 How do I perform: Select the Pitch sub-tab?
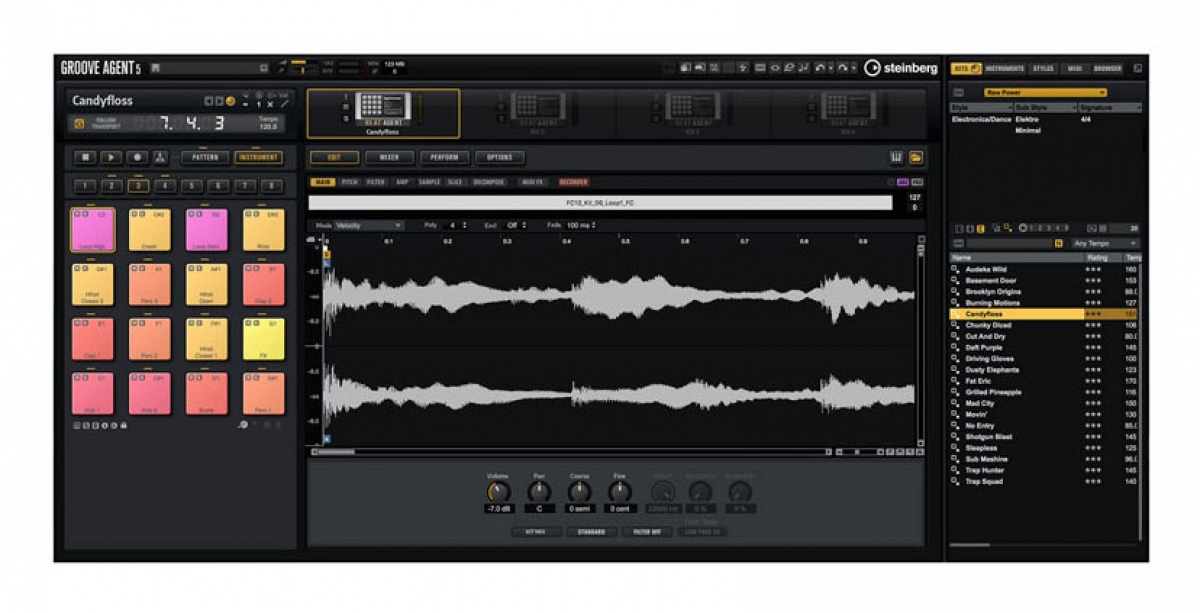click(350, 182)
